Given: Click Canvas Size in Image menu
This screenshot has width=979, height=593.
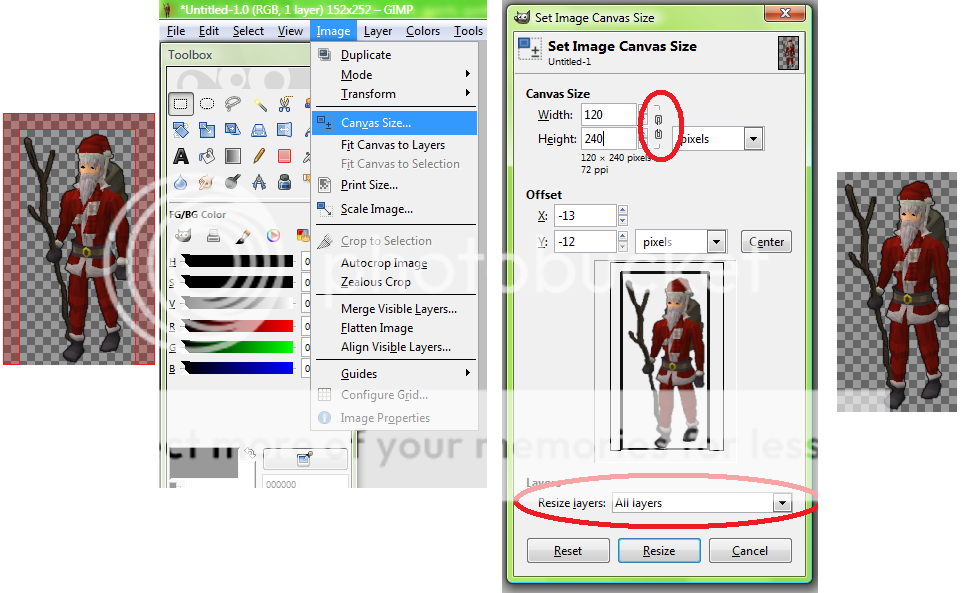Looking at the screenshot, I should 375,123.
